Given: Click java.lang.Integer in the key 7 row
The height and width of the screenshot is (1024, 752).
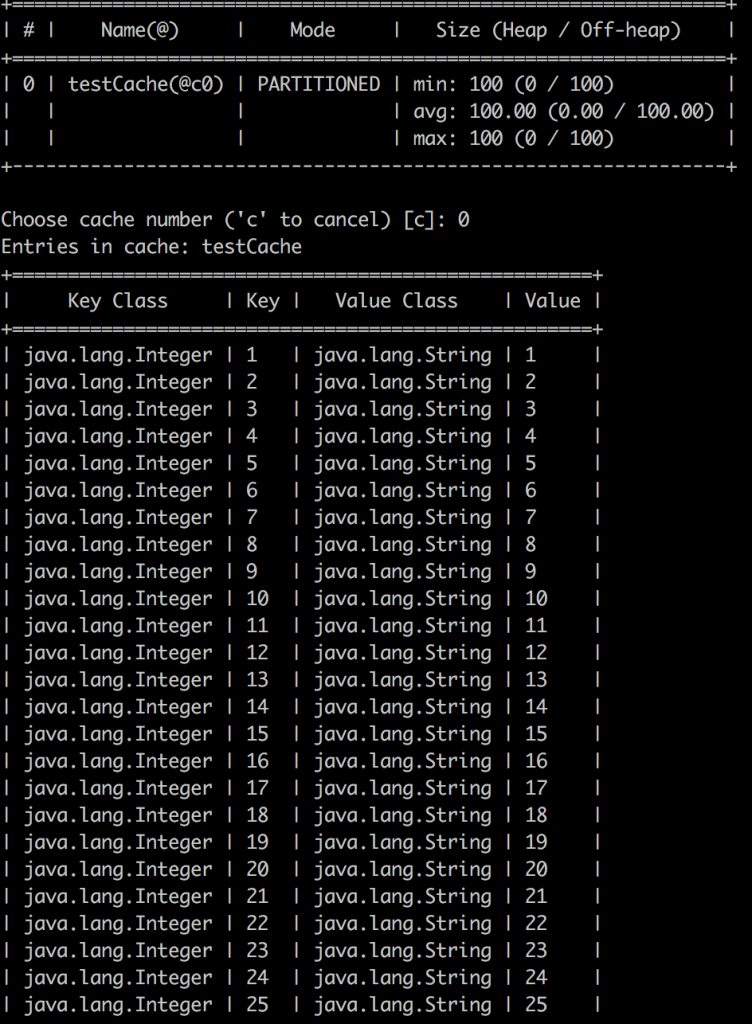Looking at the screenshot, I should click(x=118, y=517).
